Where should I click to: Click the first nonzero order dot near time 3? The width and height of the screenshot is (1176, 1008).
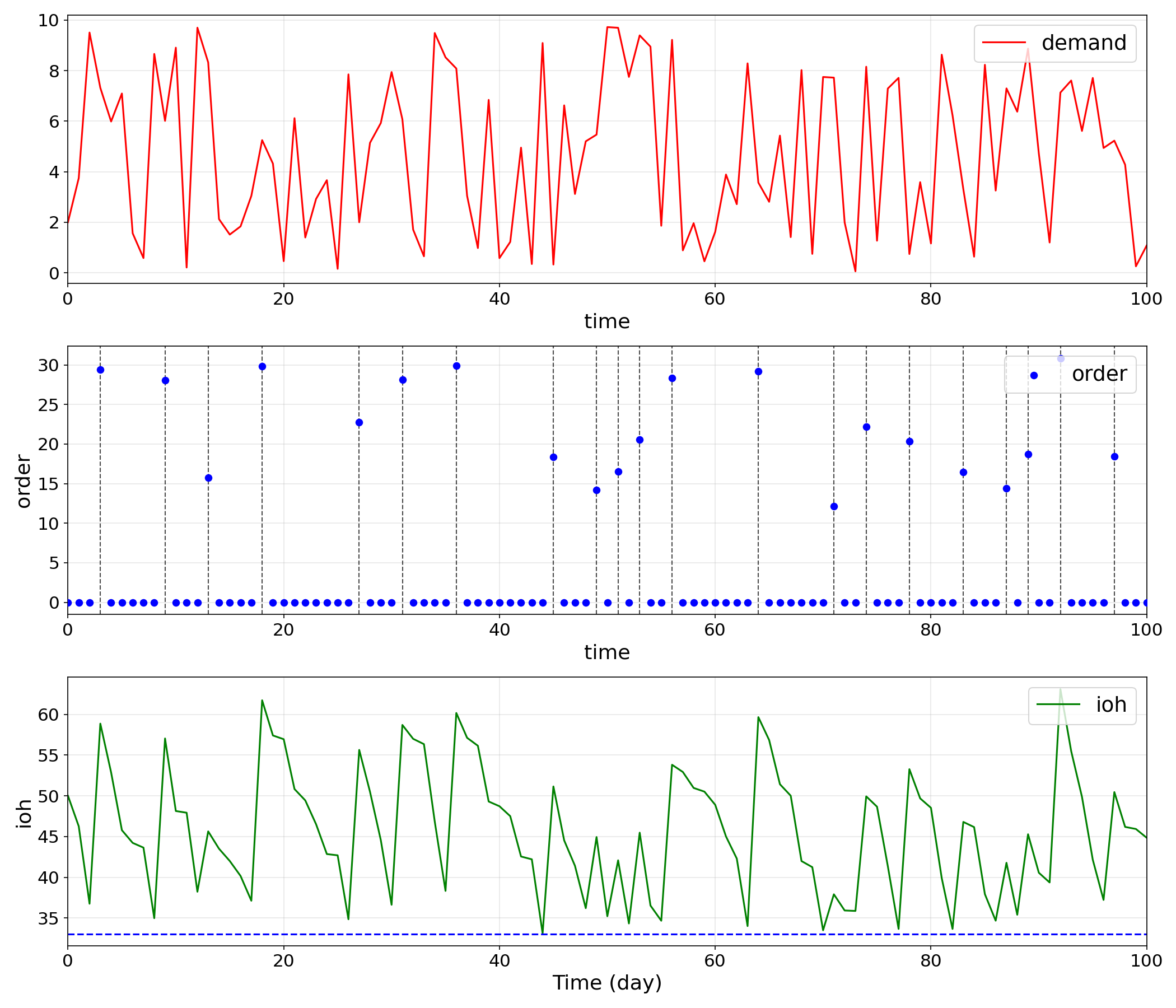[x=100, y=370]
